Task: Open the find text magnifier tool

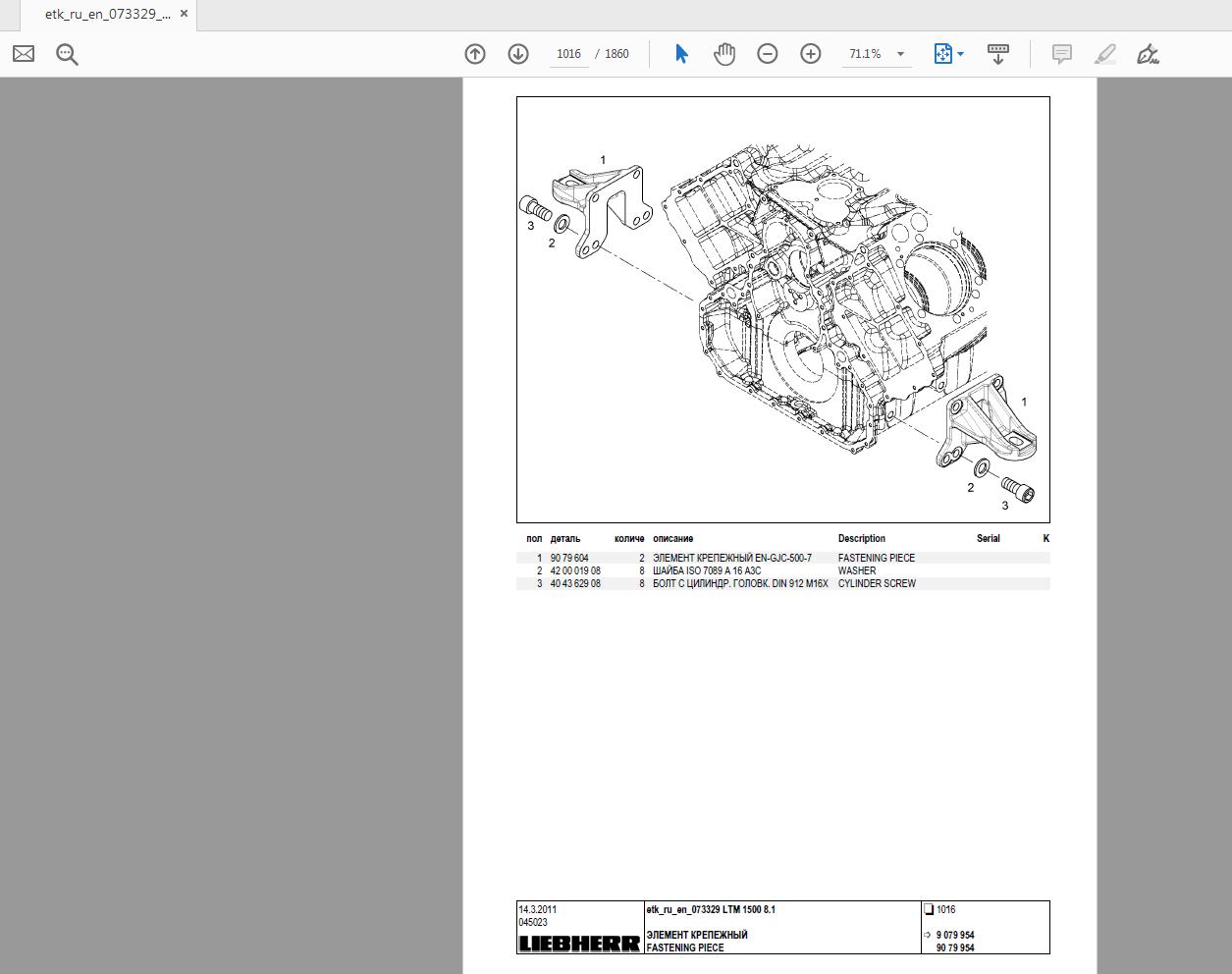Action: (x=67, y=54)
